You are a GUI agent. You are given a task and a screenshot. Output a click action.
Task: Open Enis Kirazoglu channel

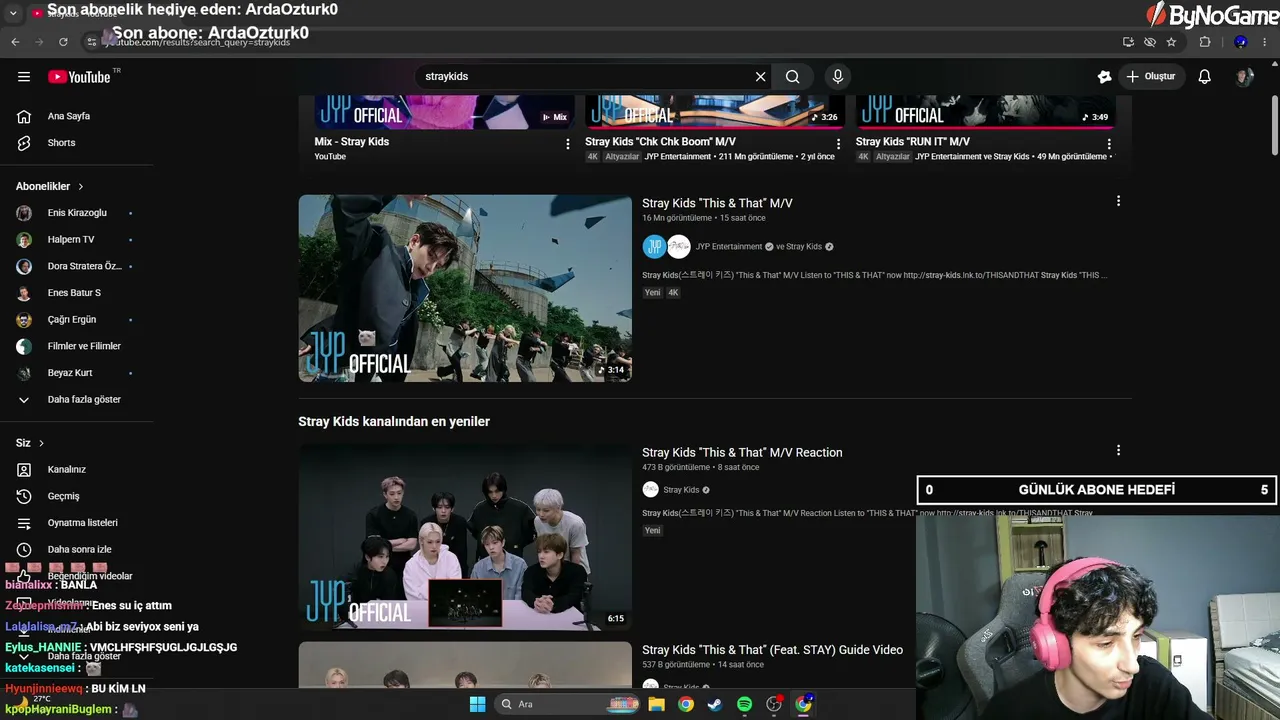coord(77,213)
